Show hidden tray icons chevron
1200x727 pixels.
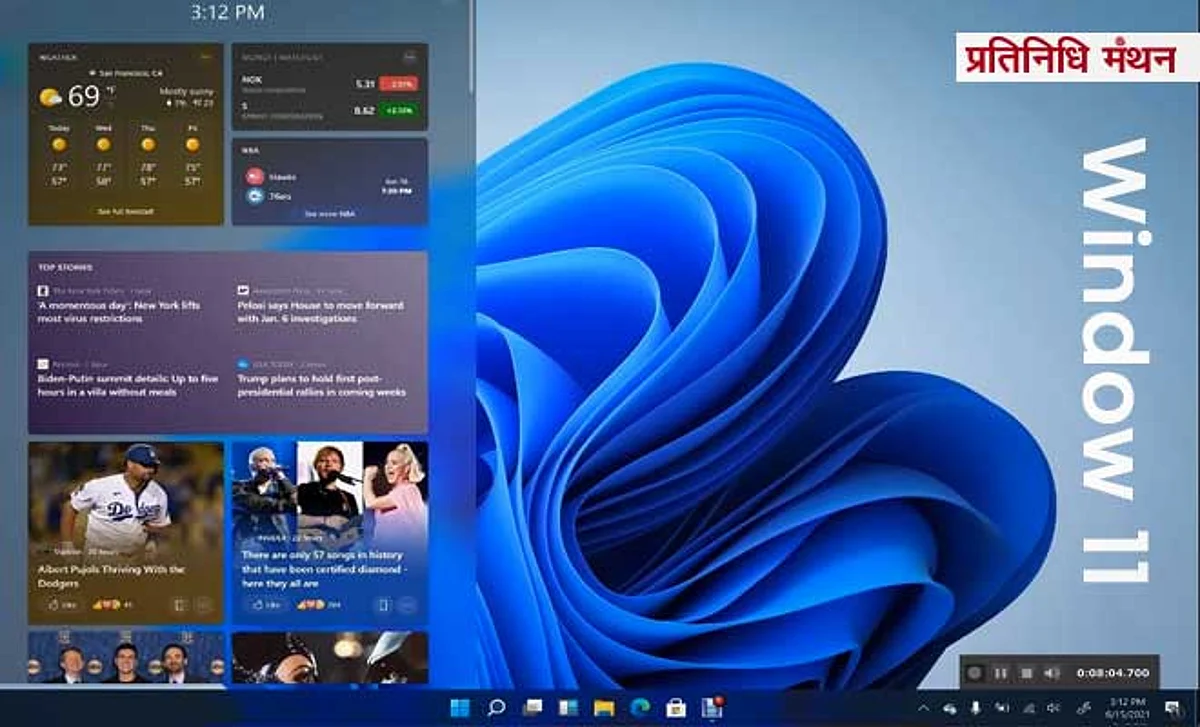pos(923,708)
